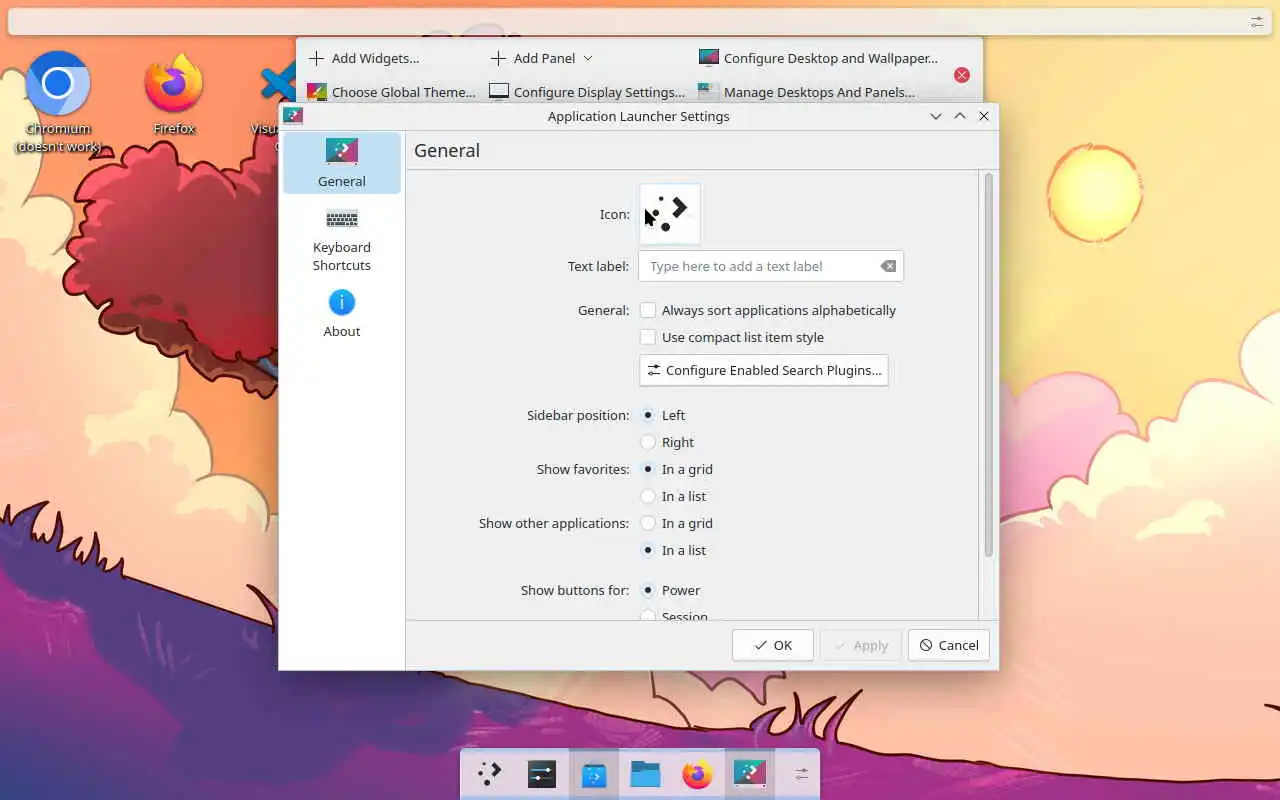Click the Cancel button

pos(949,645)
